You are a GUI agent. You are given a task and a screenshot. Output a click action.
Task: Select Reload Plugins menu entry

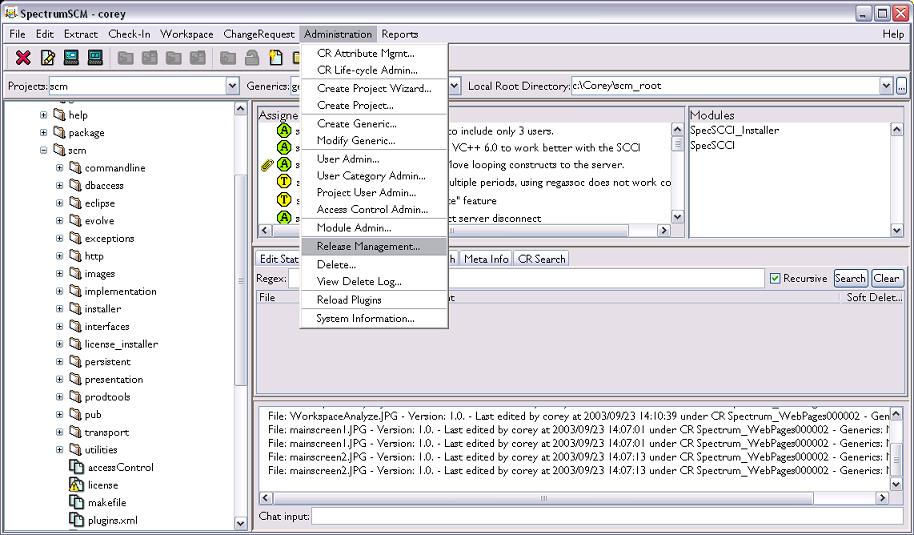pyautogui.click(x=374, y=300)
